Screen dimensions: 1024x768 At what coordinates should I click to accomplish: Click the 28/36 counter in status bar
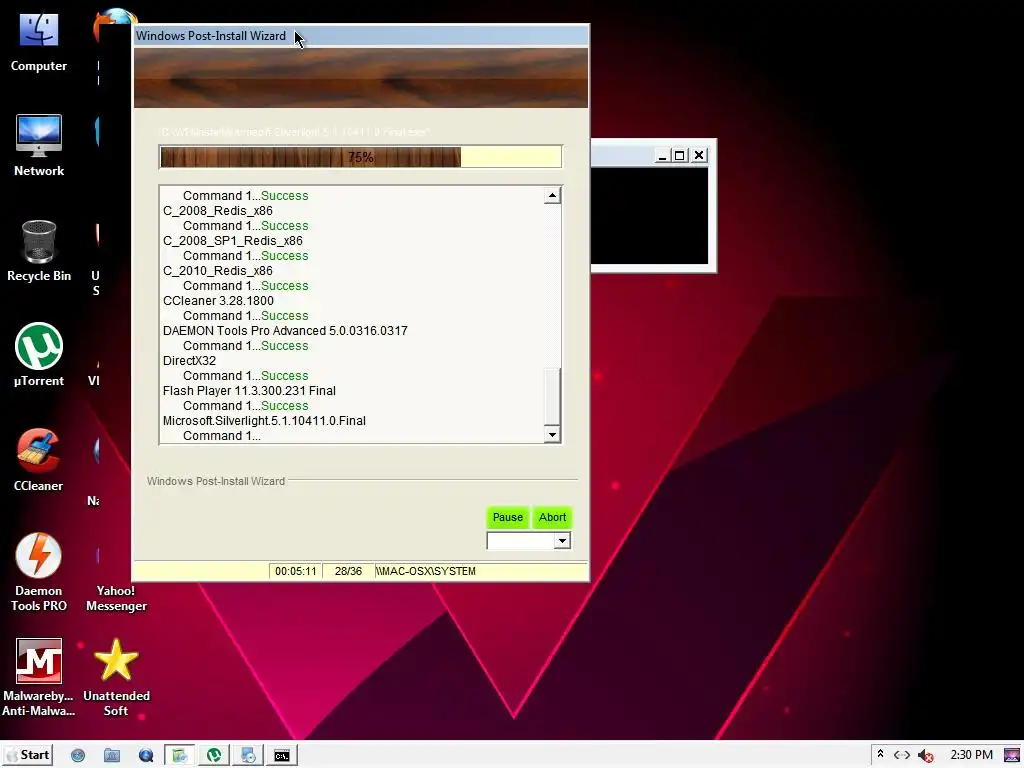click(x=348, y=571)
